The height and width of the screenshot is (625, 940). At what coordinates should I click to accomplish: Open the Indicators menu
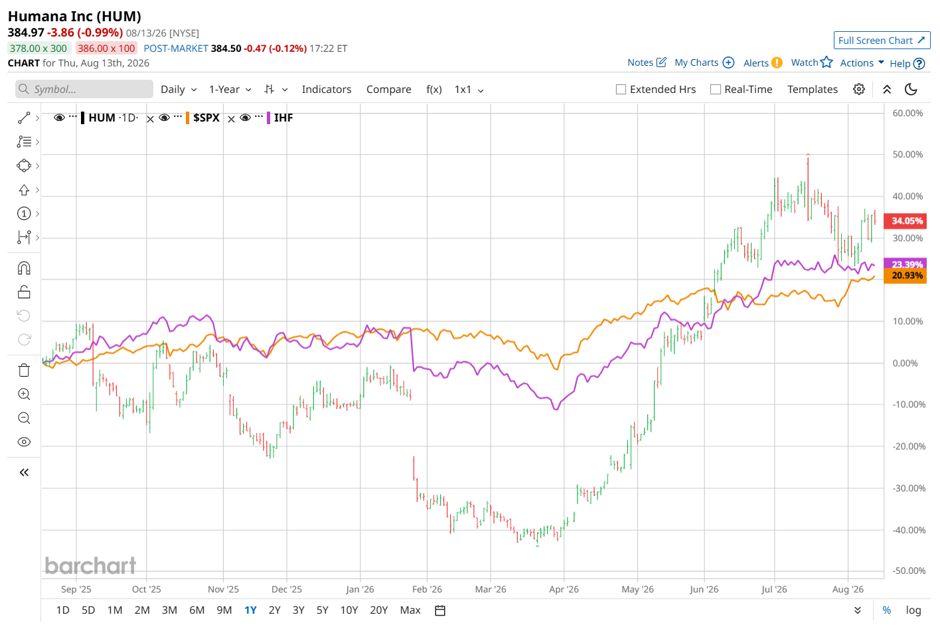pos(326,89)
